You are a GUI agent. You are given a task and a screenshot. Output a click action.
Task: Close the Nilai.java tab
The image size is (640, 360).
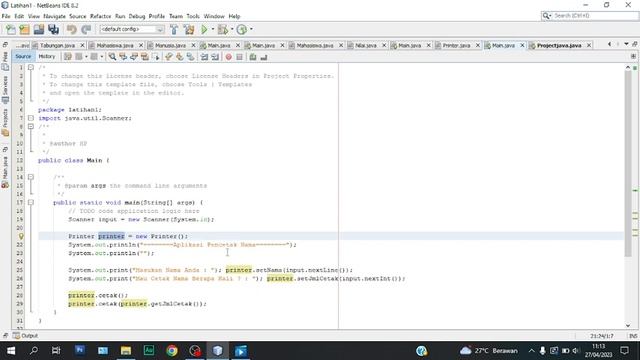click(x=384, y=45)
